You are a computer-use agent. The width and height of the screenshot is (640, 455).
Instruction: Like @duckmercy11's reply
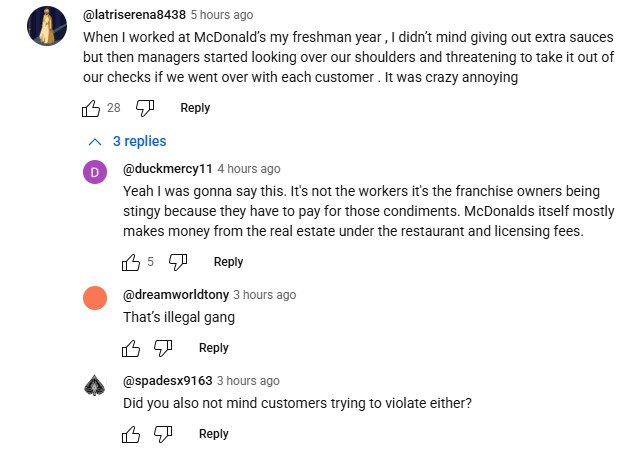point(131,262)
